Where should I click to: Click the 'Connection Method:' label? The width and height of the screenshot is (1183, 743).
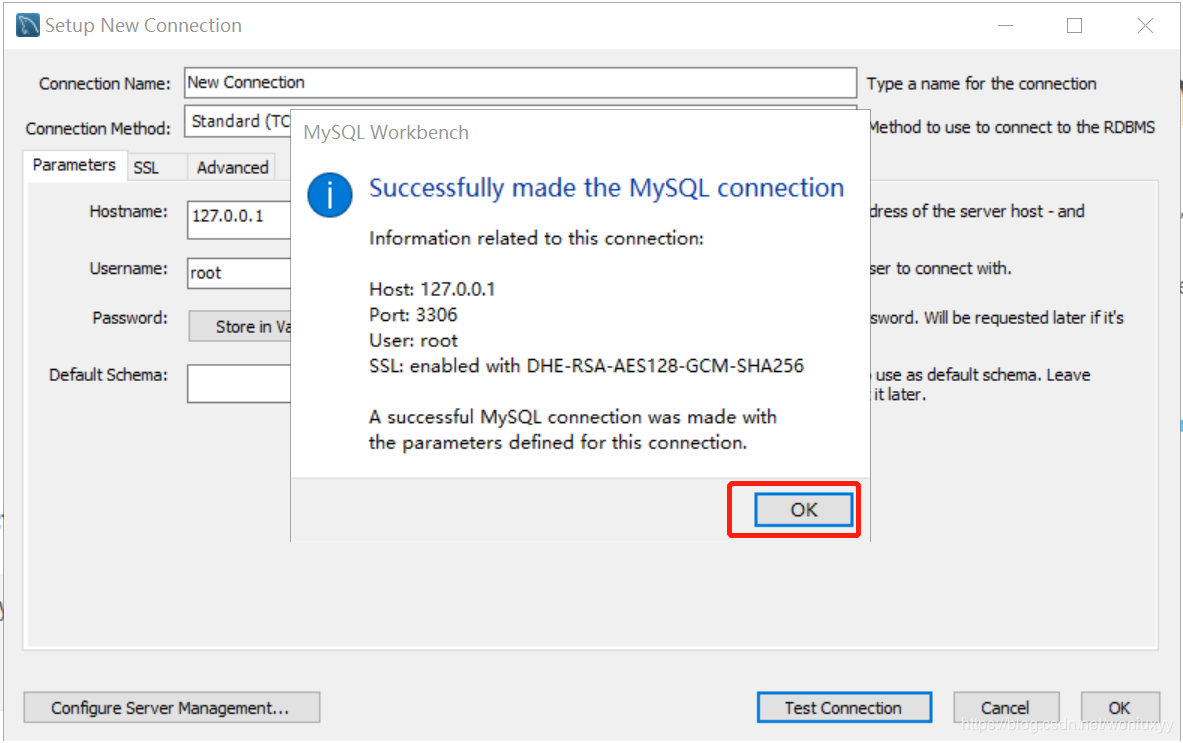(98, 129)
